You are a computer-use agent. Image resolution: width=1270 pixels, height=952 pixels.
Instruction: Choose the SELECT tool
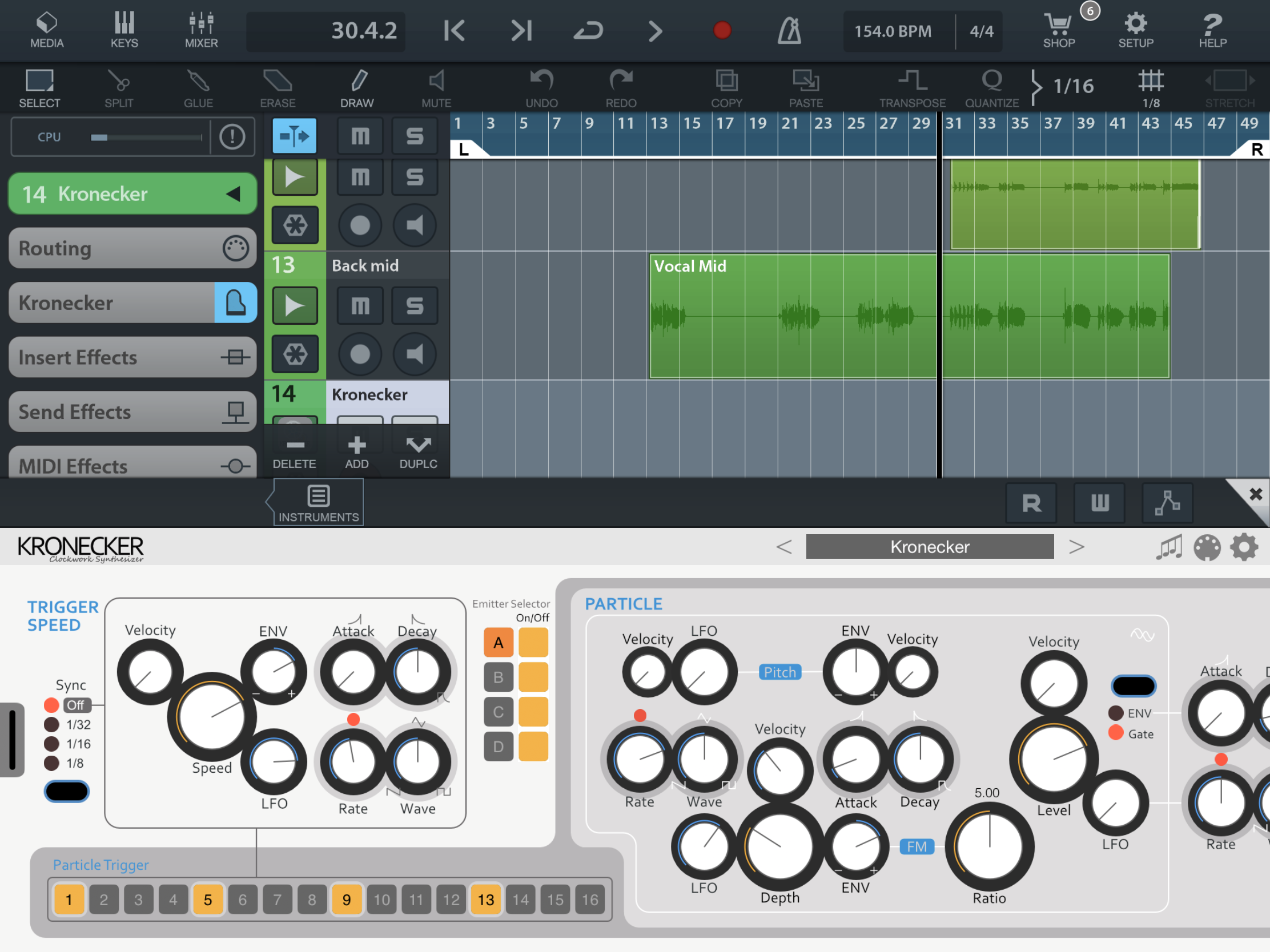point(39,88)
